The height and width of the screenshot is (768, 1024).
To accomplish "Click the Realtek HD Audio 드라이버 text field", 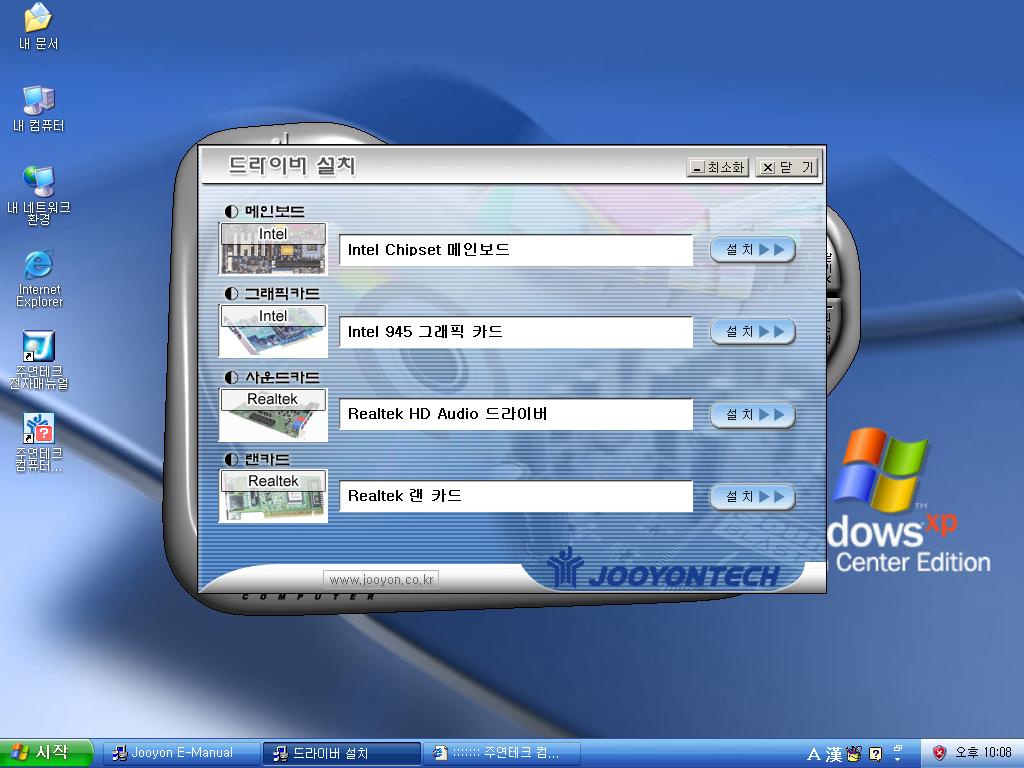I will [x=516, y=415].
